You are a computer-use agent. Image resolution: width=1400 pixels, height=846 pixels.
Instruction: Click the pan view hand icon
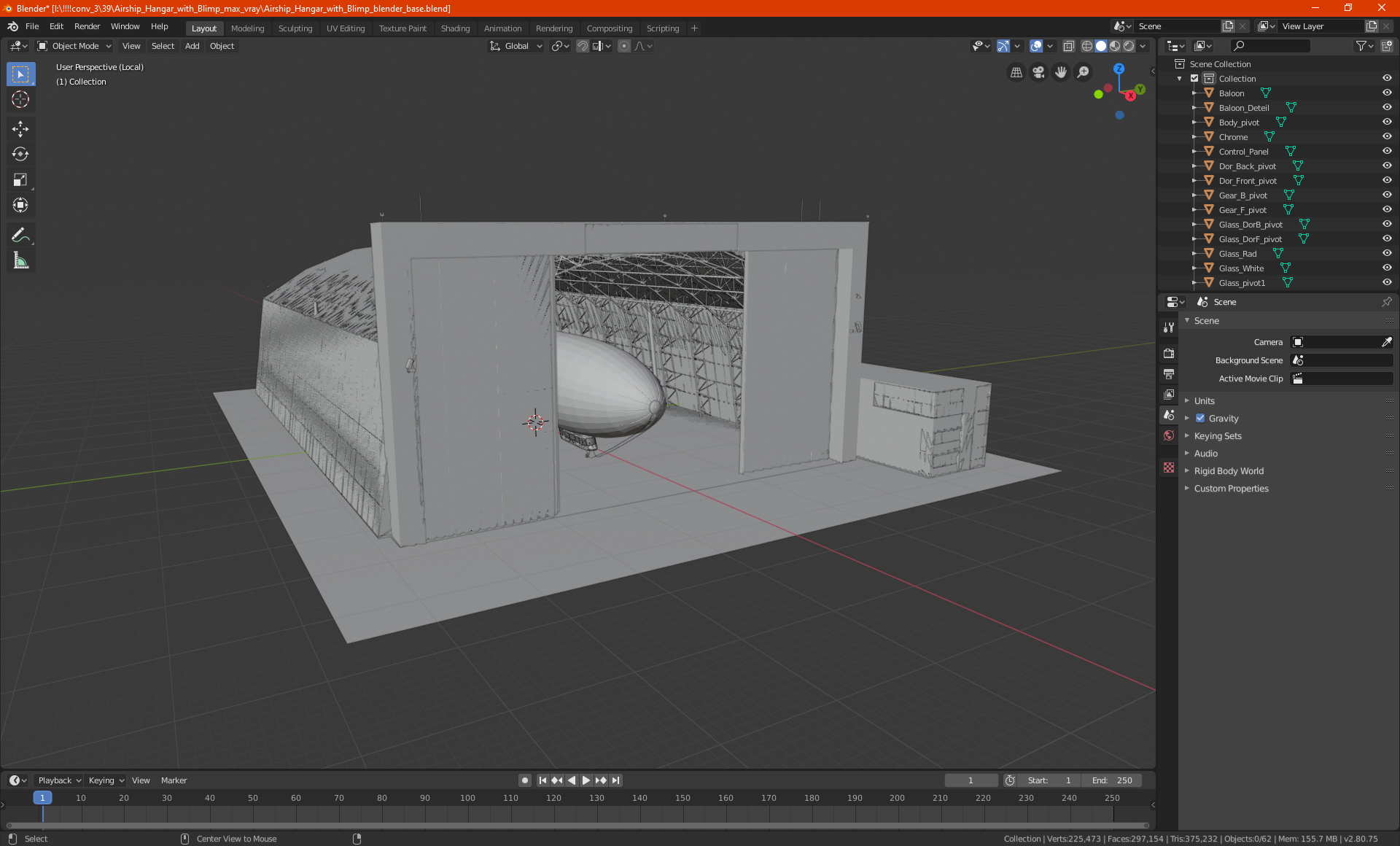click(1061, 72)
